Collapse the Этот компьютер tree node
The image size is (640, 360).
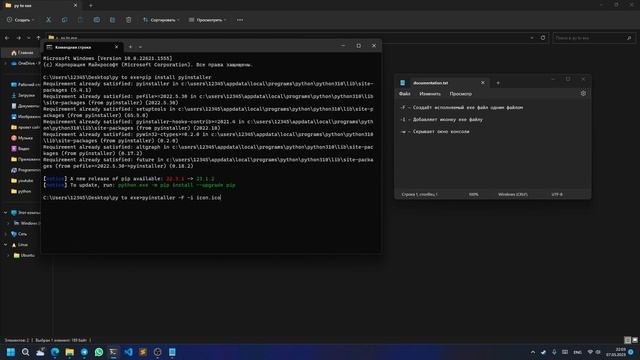[6, 213]
